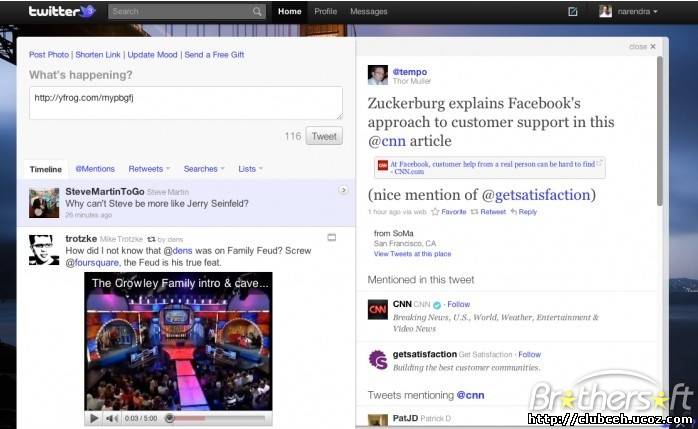This screenshot has height=429, width=698.
Task: Click the video progress bar
Action: [x=219, y=419]
